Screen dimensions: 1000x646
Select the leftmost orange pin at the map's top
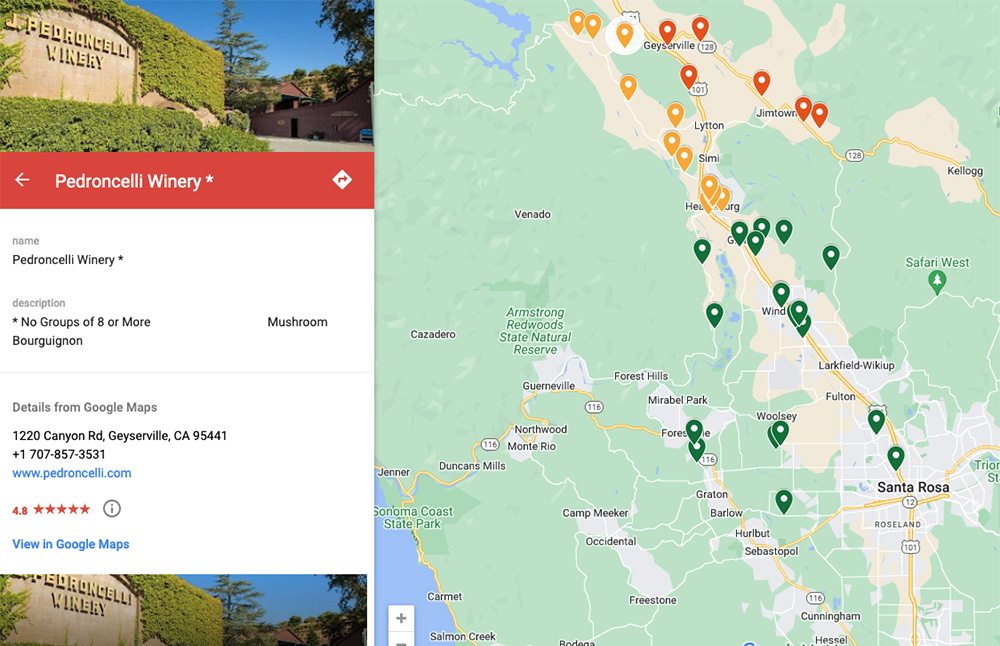577,22
